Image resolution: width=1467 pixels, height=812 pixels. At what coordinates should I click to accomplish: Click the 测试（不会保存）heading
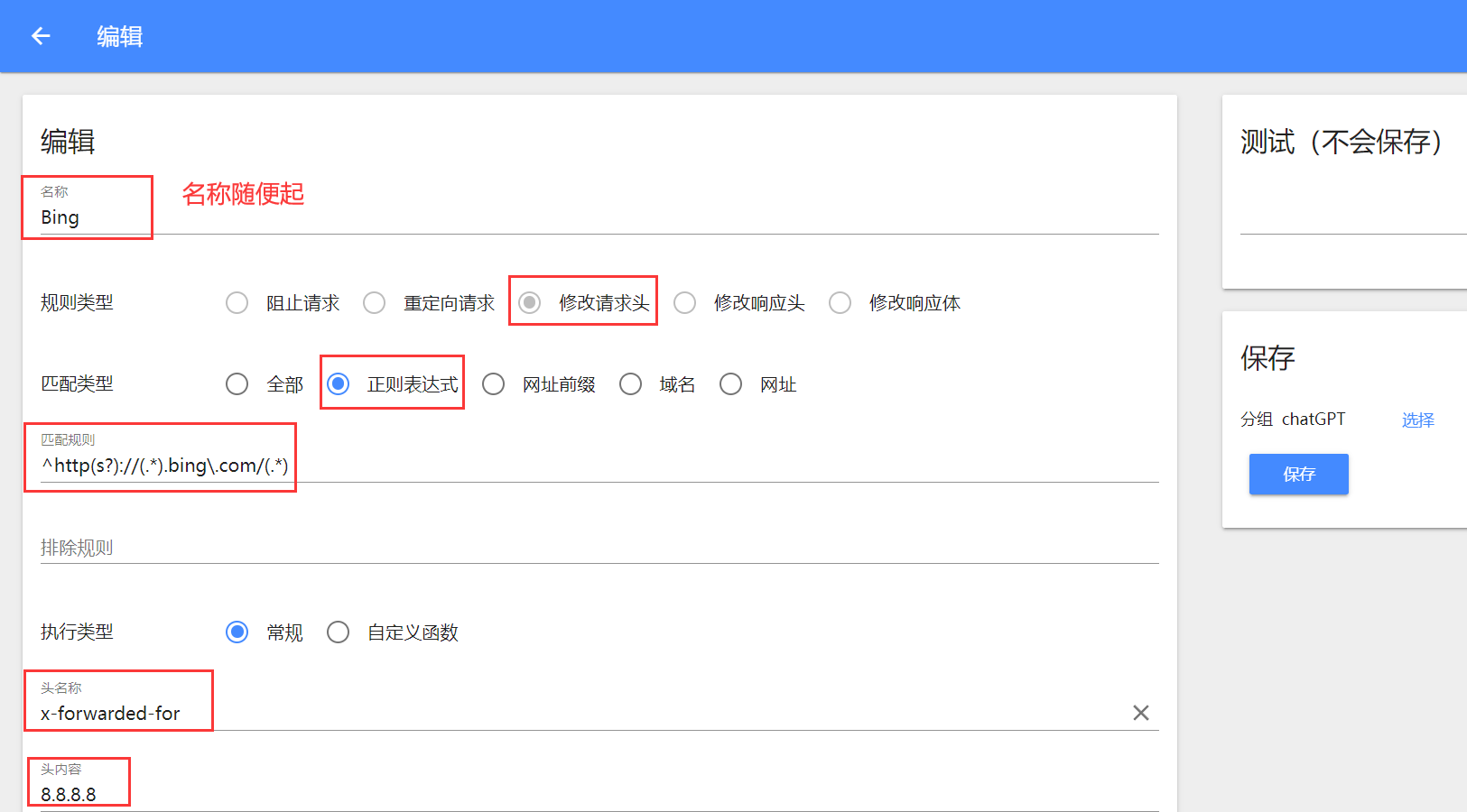point(1341,142)
